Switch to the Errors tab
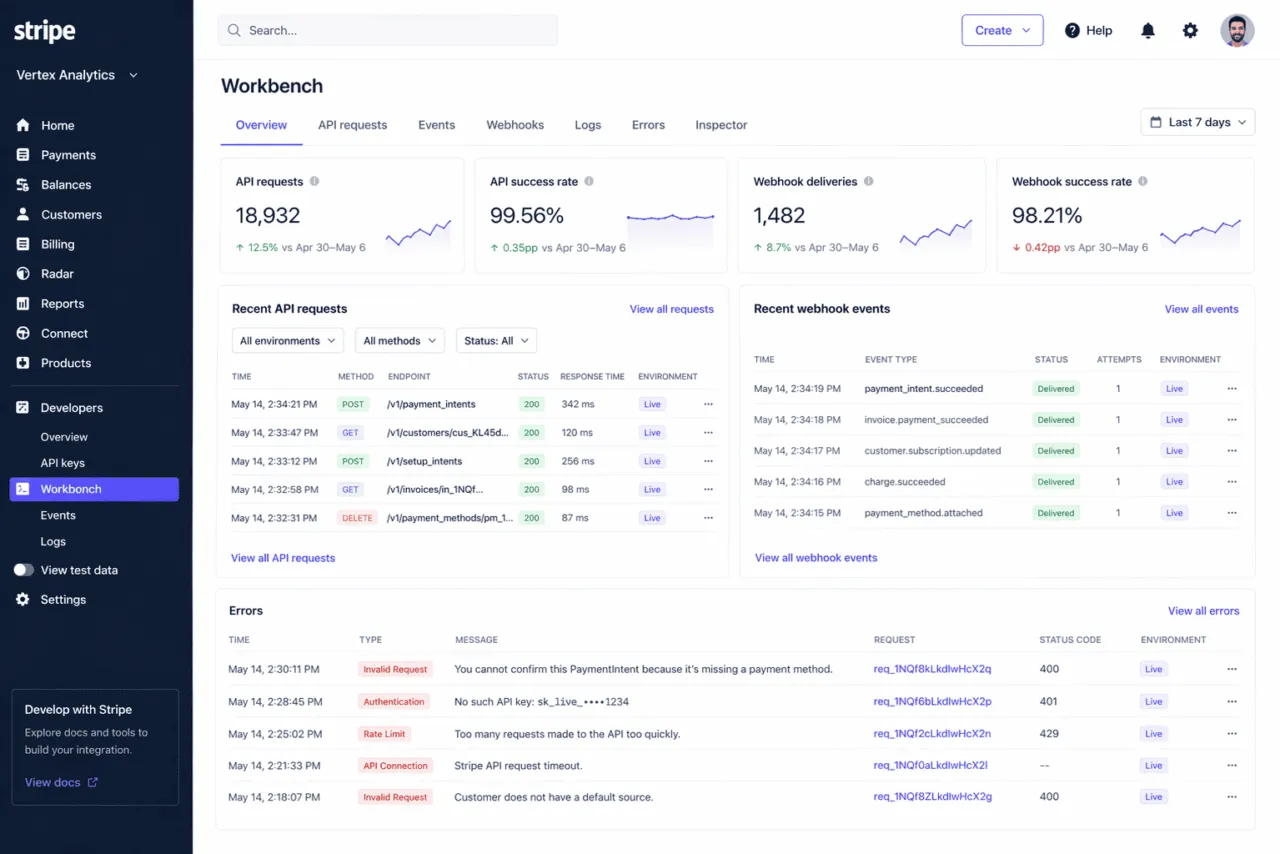Image resolution: width=1280 pixels, height=854 pixels. pyautogui.click(x=648, y=125)
